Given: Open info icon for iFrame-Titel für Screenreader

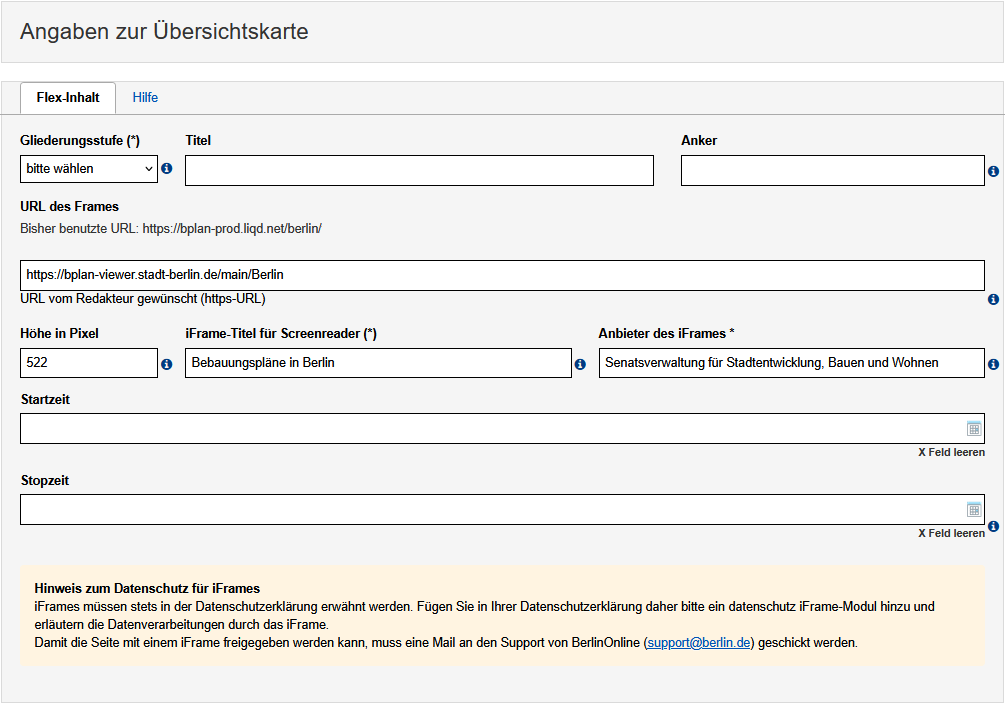Looking at the screenshot, I should (580, 364).
